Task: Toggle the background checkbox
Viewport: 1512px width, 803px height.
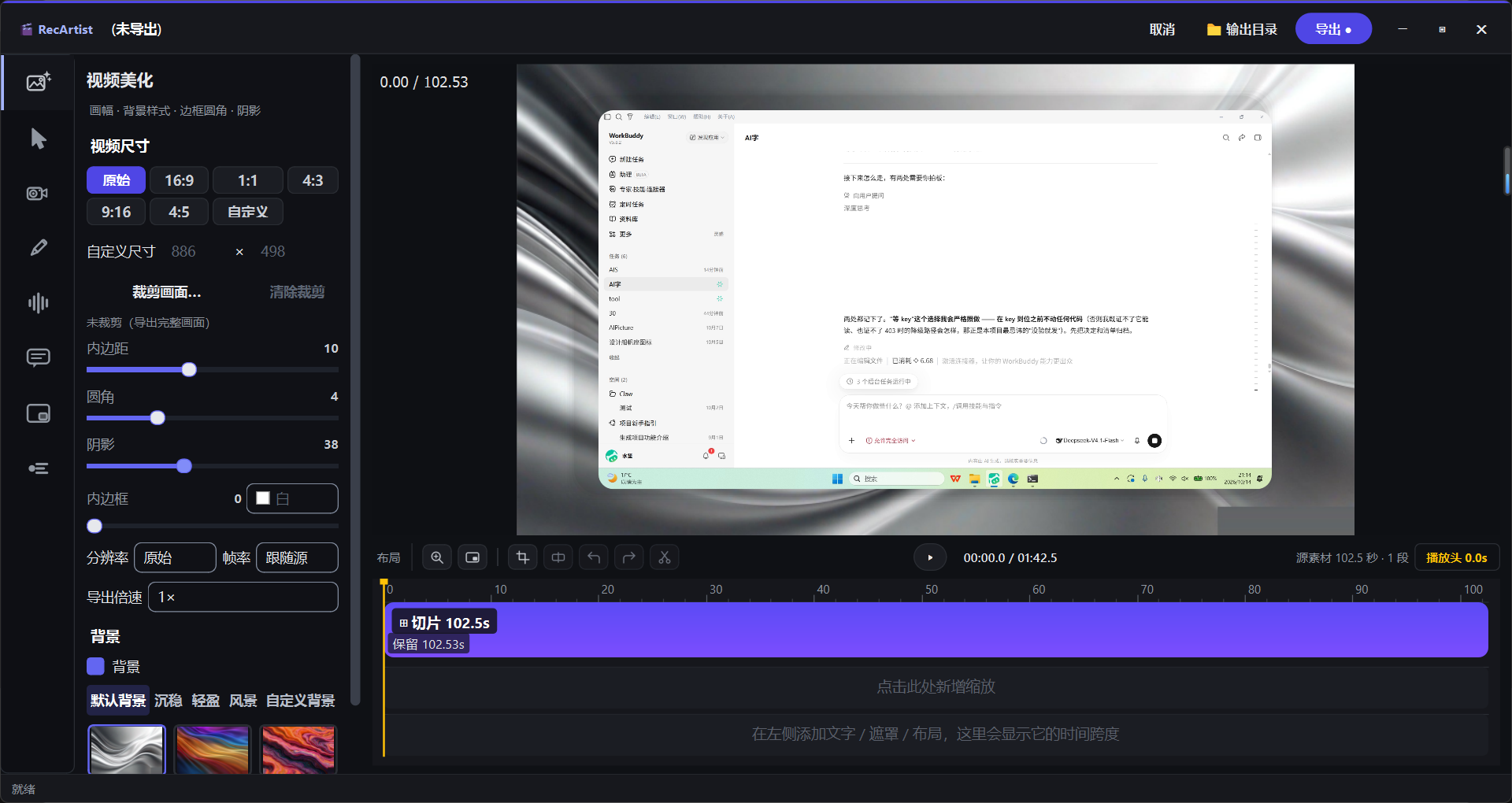Action: tap(95, 666)
